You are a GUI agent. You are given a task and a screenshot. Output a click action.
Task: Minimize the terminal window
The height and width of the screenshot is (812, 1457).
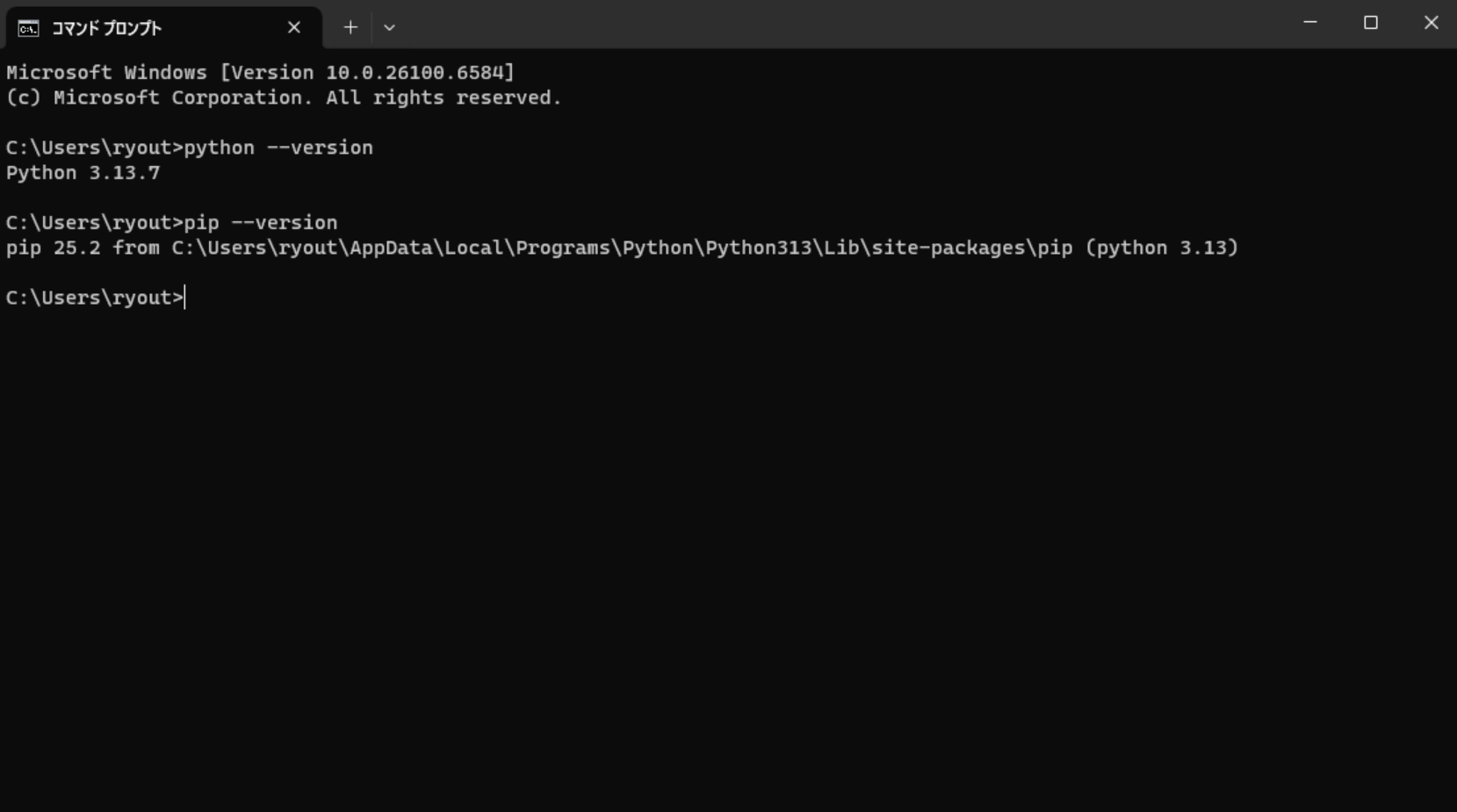pyautogui.click(x=1309, y=23)
